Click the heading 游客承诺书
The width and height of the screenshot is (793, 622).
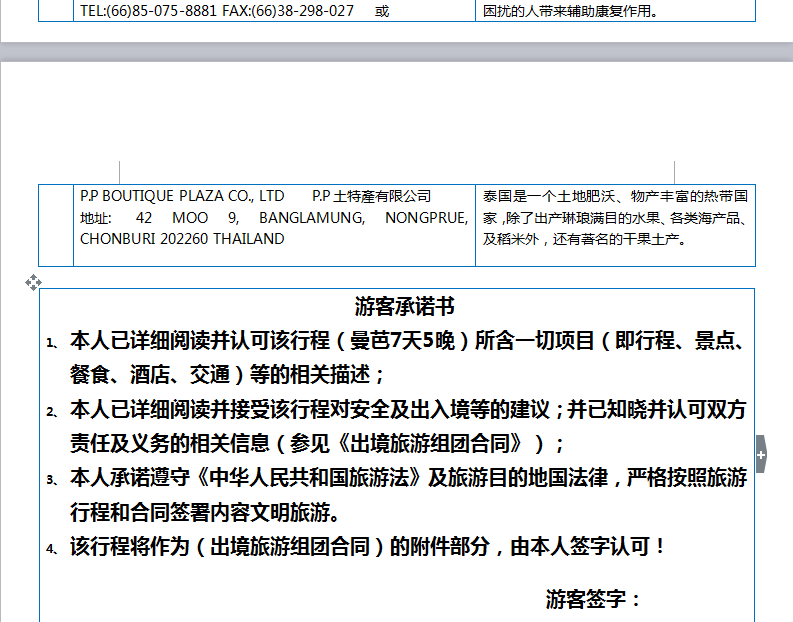pyautogui.click(x=404, y=306)
